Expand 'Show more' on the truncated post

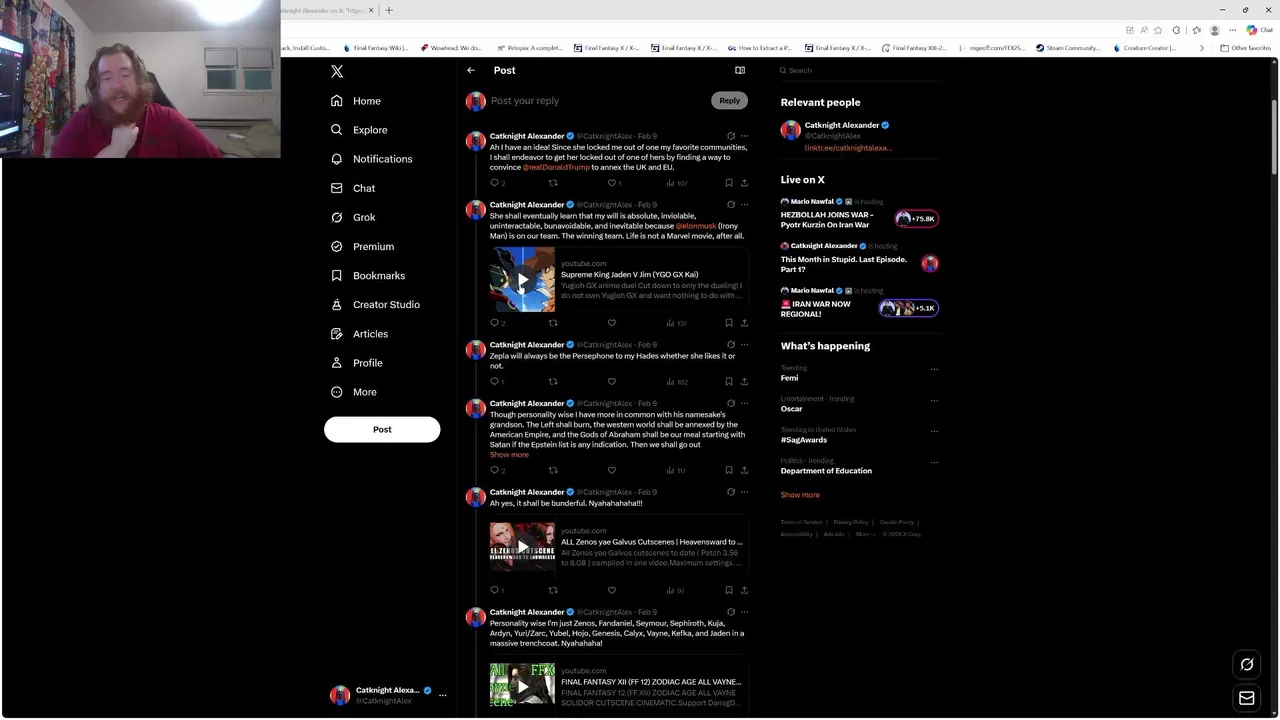coord(509,455)
